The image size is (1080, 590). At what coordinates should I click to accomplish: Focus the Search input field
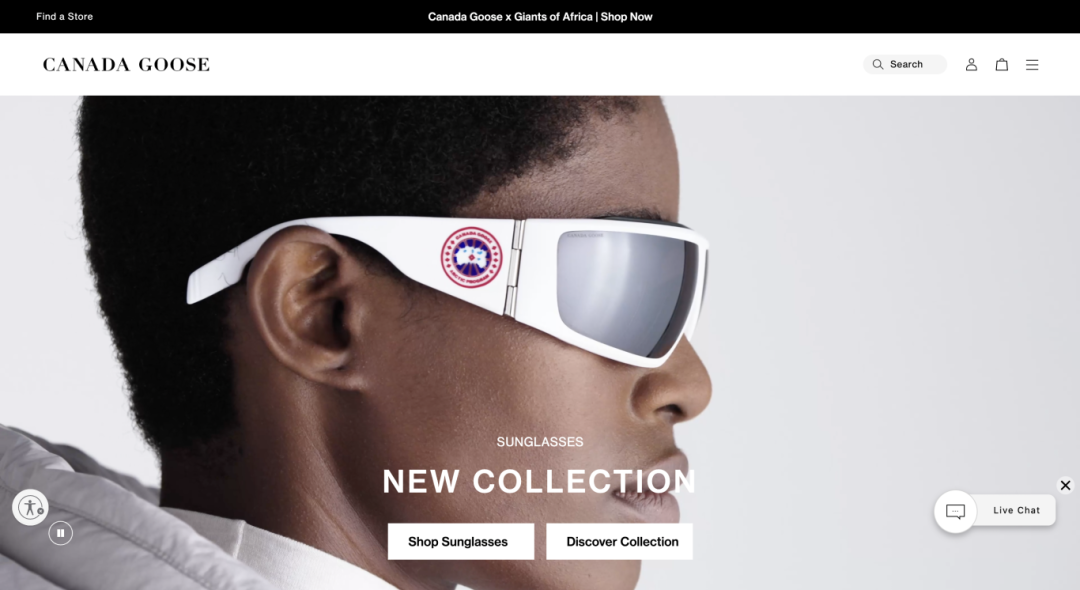[905, 64]
